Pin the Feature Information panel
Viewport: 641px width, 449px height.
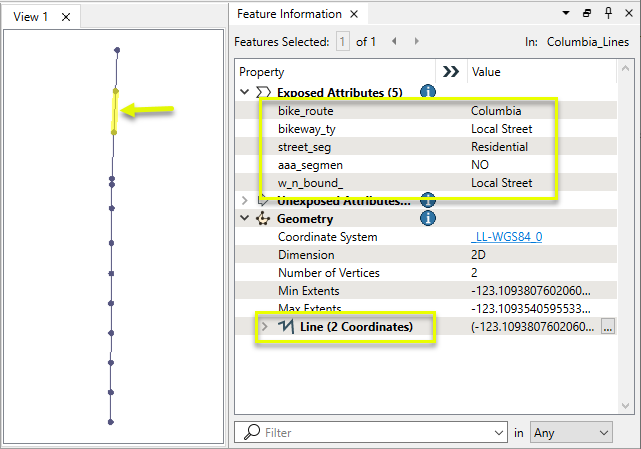coord(607,14)
